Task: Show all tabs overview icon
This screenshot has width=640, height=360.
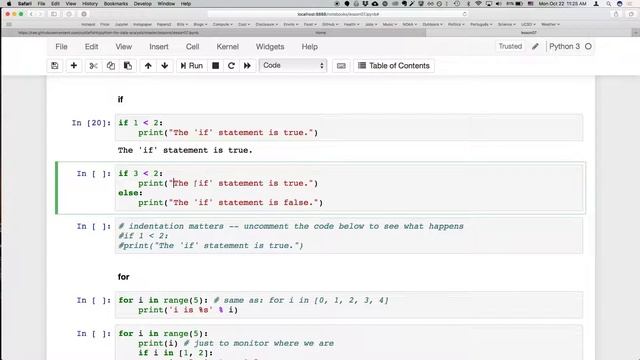Action: pos(631,14)
